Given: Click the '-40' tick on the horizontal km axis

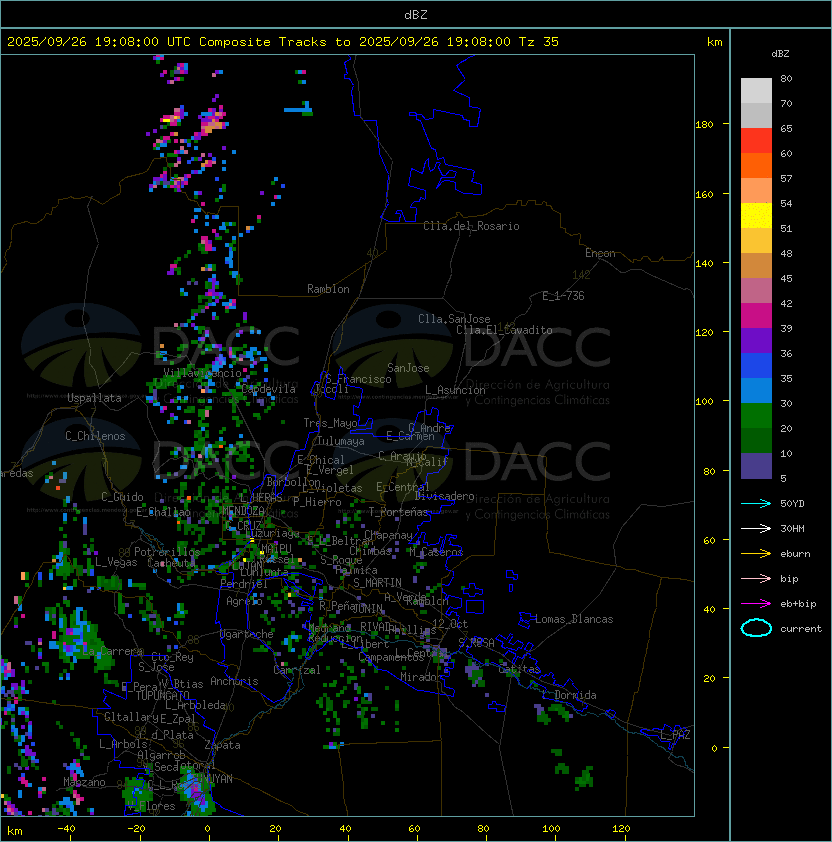Looking at the screenshot, I should tap(66, 829).
